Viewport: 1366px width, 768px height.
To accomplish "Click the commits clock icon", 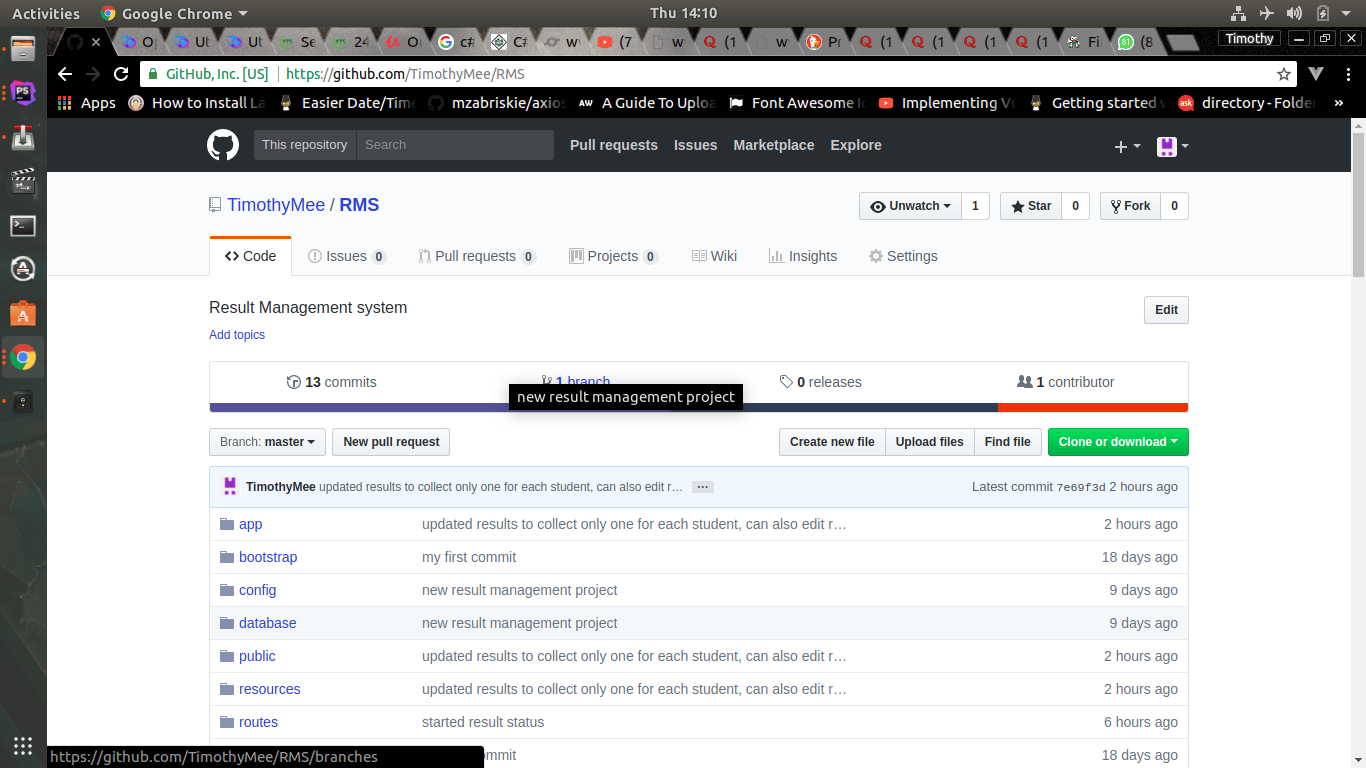I will 294,382.
